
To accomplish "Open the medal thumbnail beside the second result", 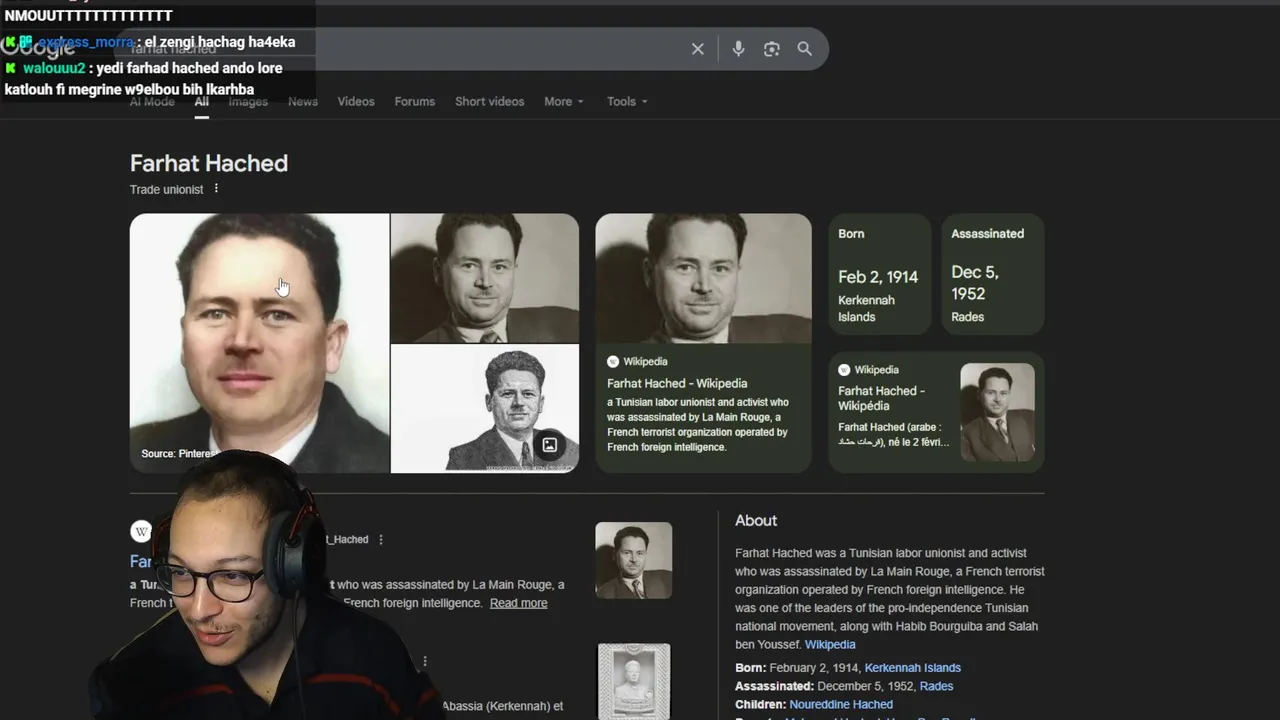I will tap(634, 682).
